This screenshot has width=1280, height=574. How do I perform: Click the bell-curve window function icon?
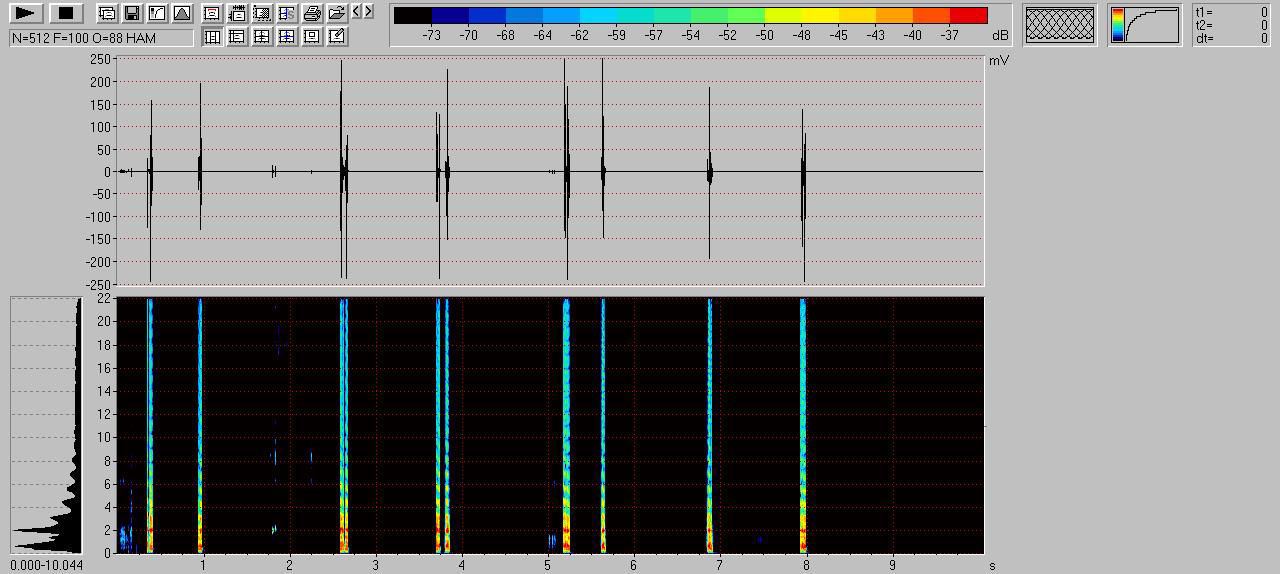pos(181,14)
